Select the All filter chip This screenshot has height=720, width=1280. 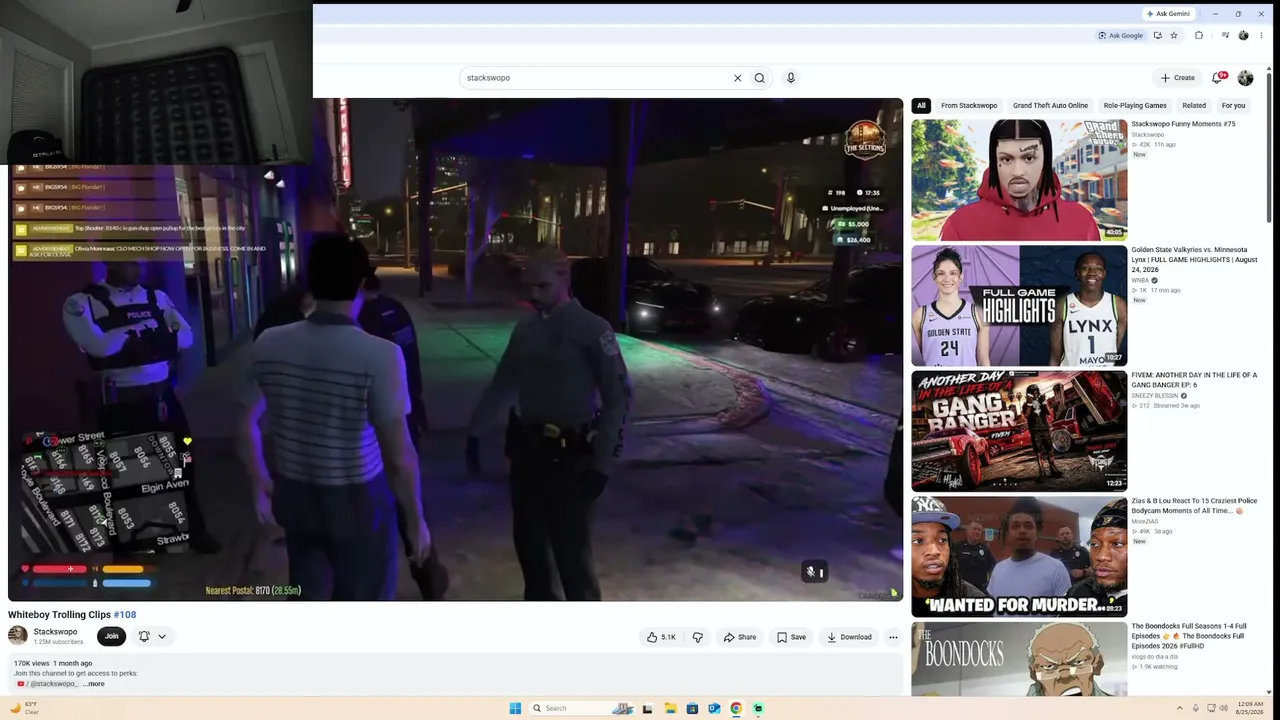[x=921, y=105]
